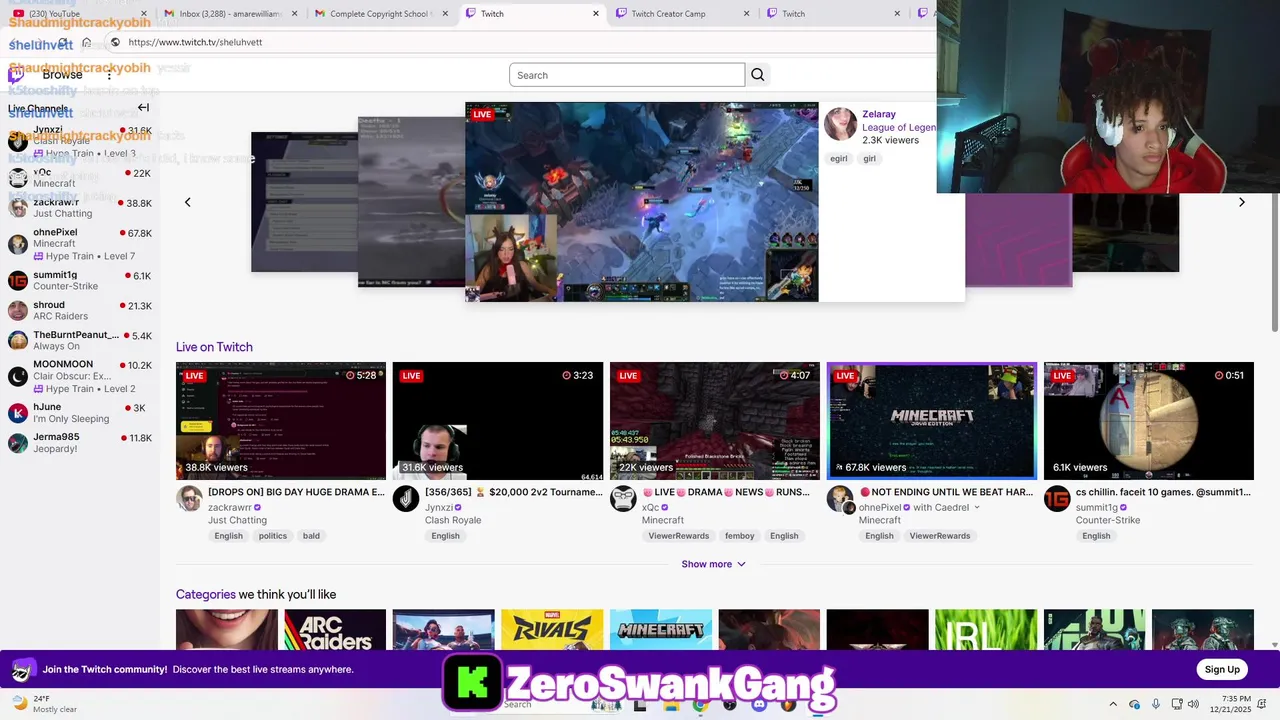Show previous stream in the carousel
This screenshot has height=720, width=1280.
pos(187,202)
